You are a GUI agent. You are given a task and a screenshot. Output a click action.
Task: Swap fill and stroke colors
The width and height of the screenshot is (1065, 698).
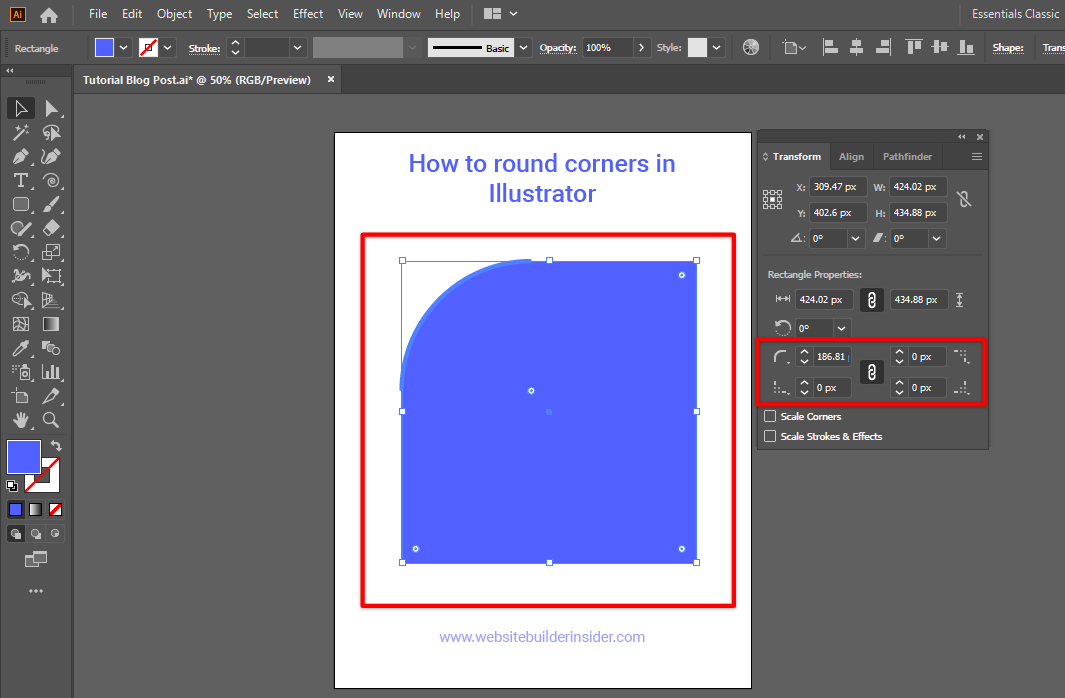coord(57,446)
